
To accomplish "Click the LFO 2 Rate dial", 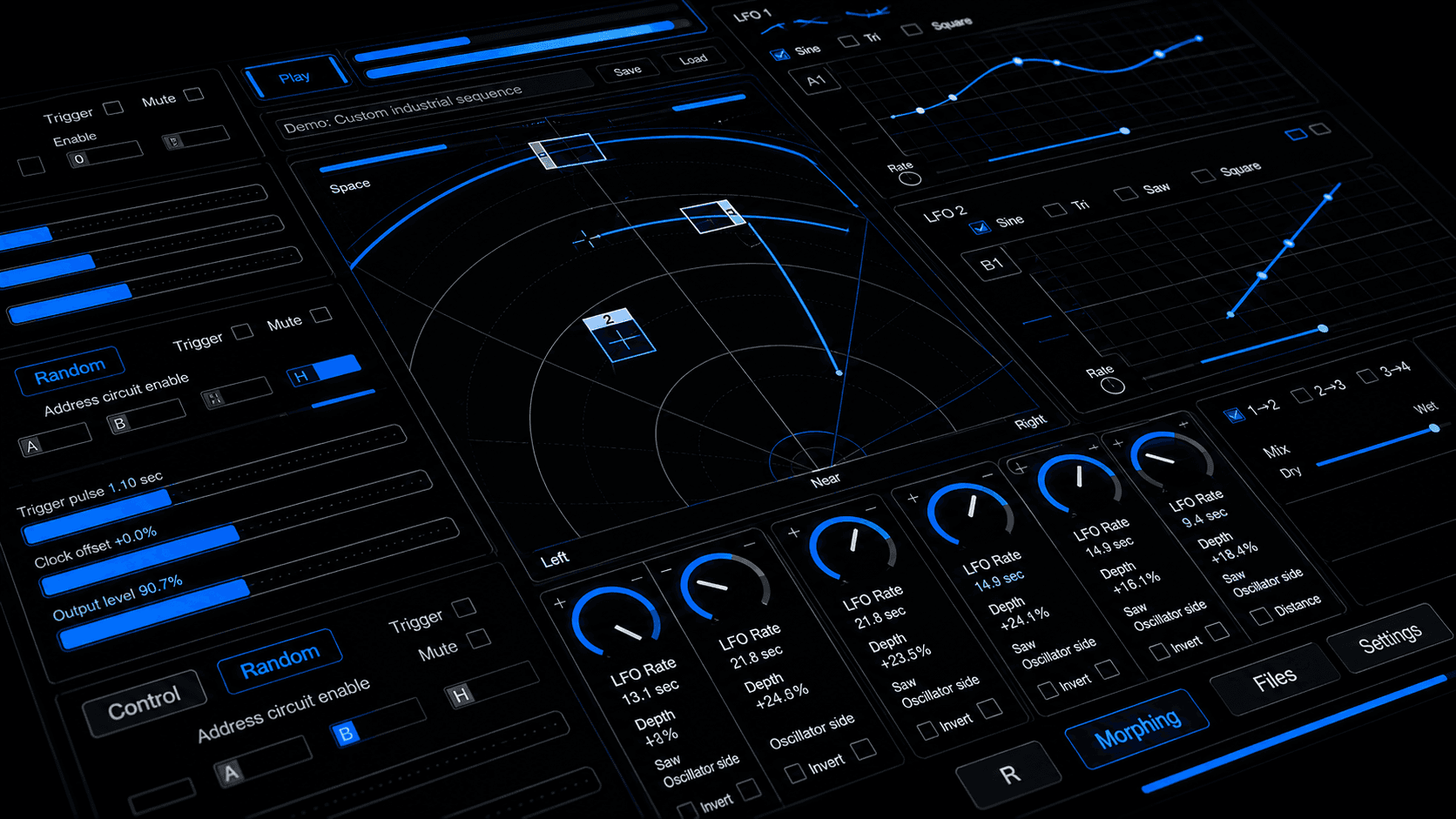I will point(1112,385).
